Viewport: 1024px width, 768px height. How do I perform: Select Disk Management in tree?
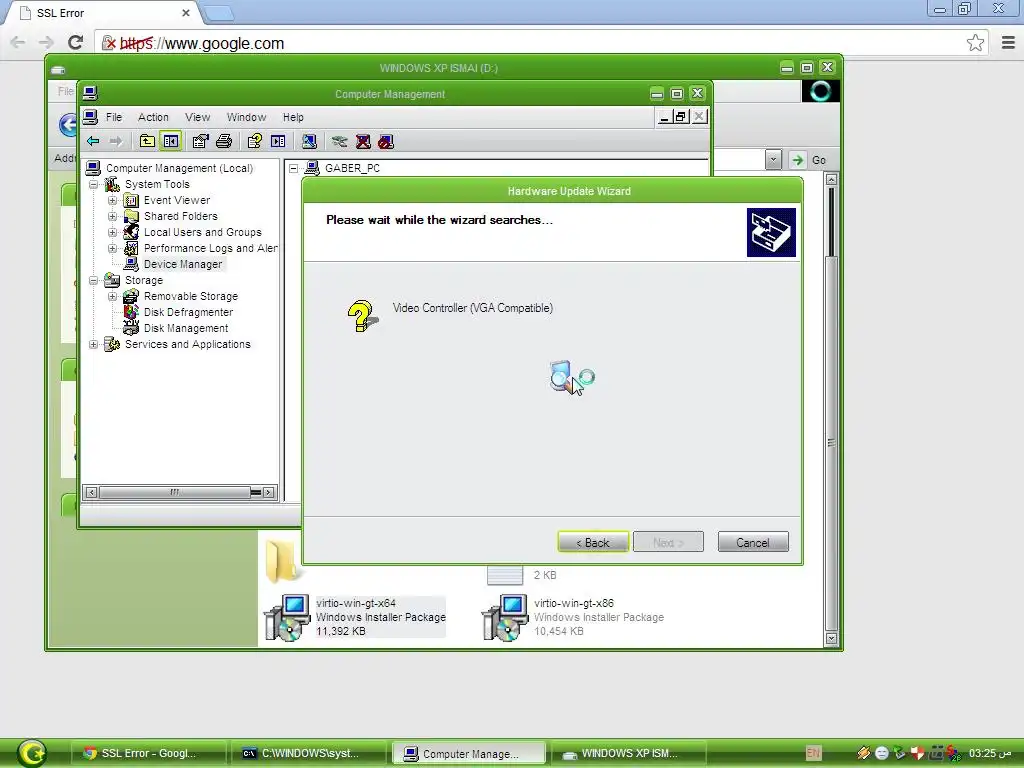click(186, 328)
